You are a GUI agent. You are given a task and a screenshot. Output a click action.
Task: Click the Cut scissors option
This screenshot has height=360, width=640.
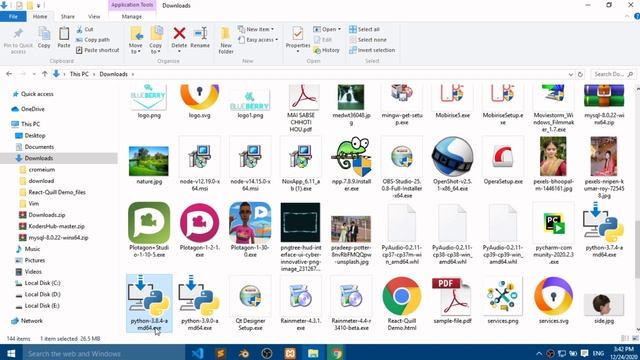(x=84, y=29)
